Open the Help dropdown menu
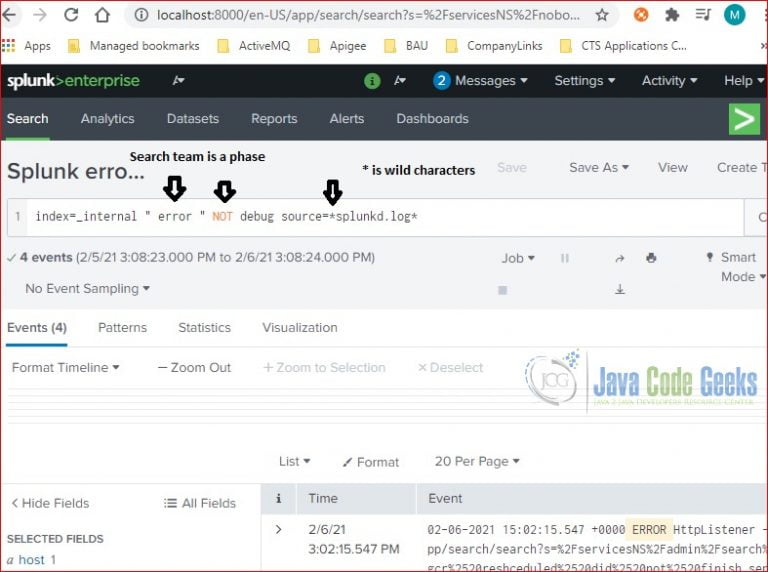Viewport: 768px width, 572px height. pos(744,80)
